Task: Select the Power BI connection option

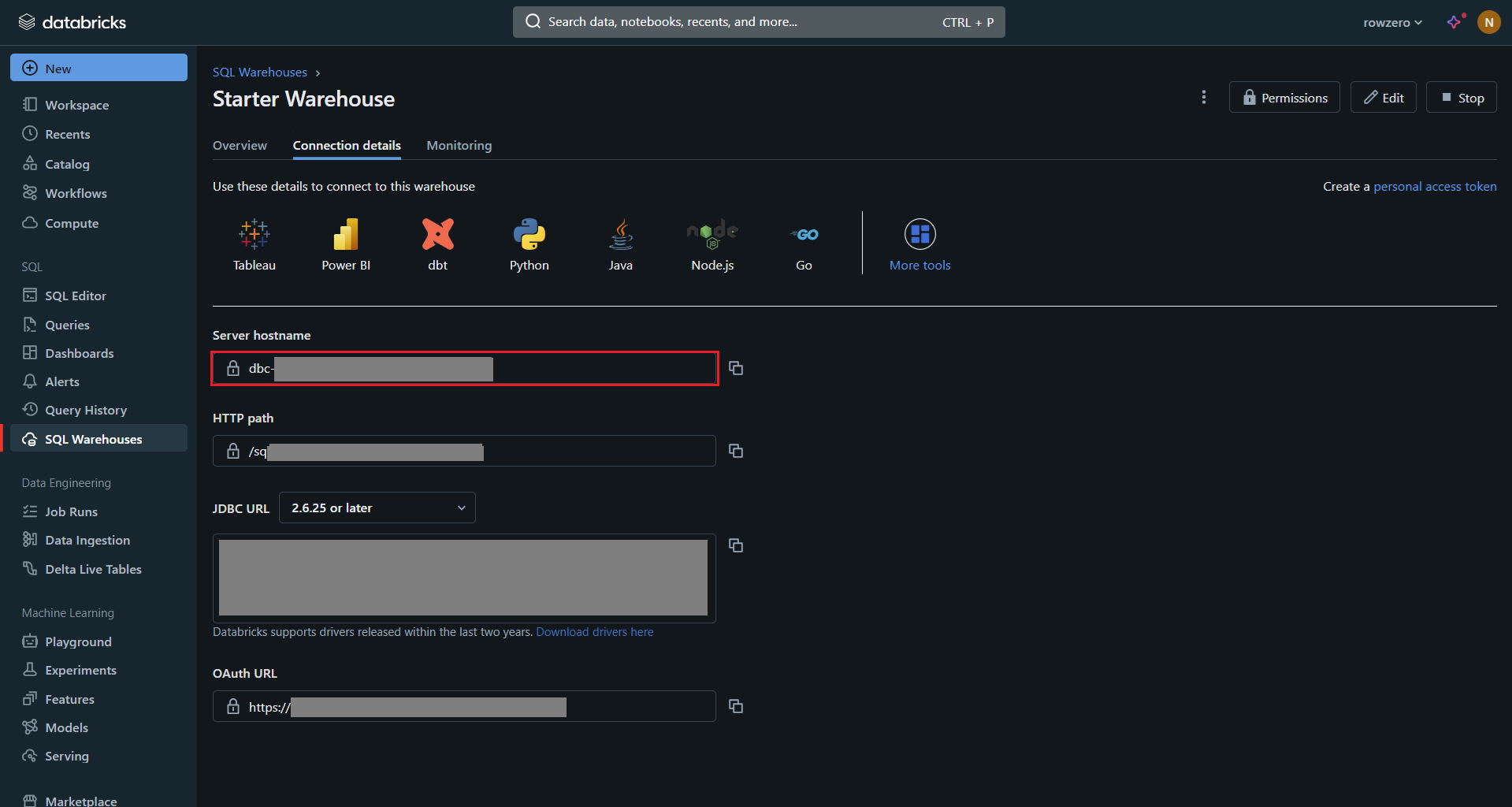Action: (x=345, y=243)
